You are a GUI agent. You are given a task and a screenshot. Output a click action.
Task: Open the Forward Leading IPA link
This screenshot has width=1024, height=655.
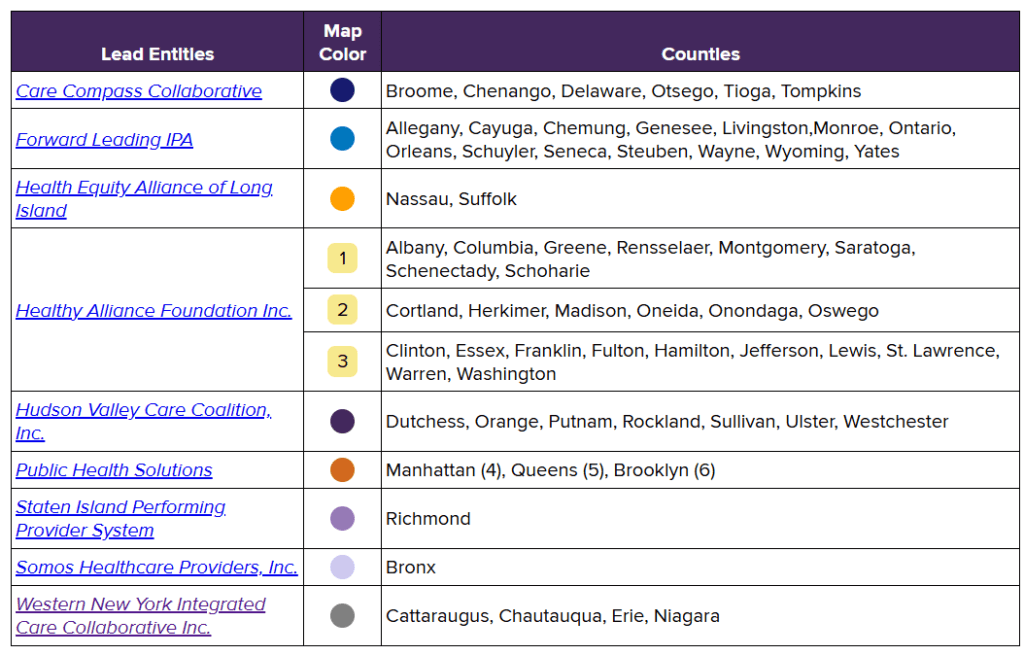point(104,140)
